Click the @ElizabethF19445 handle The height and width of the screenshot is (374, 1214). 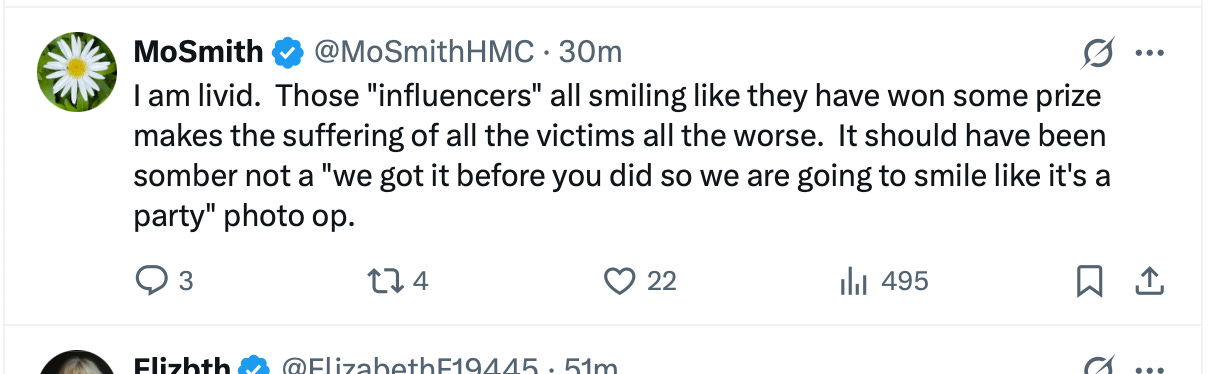pos(411,367)
